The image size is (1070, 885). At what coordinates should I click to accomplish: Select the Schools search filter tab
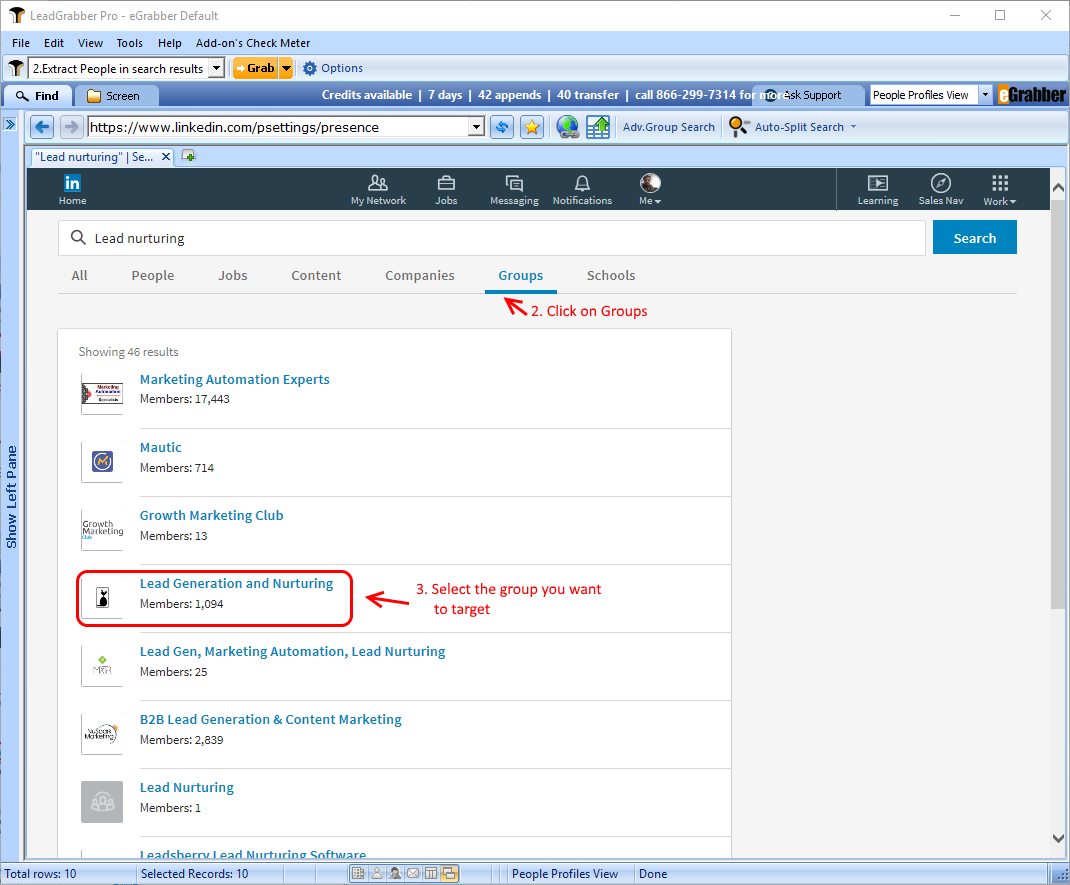coord(611,276)
